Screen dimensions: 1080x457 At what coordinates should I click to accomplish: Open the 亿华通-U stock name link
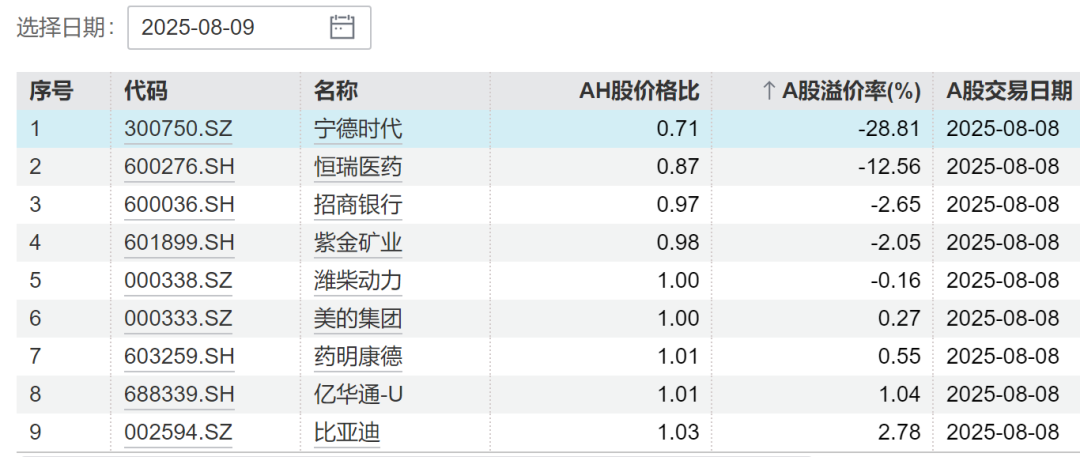point(358,394)
